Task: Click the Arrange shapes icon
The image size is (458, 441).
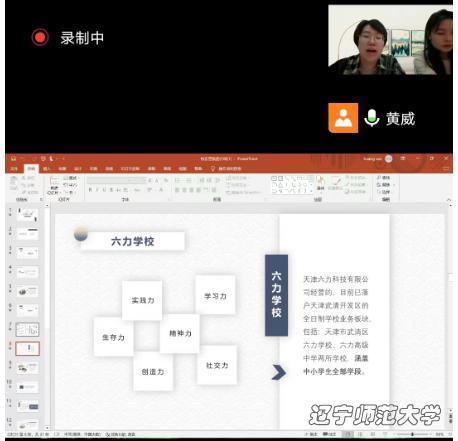Action: click(x=320, y=183)
